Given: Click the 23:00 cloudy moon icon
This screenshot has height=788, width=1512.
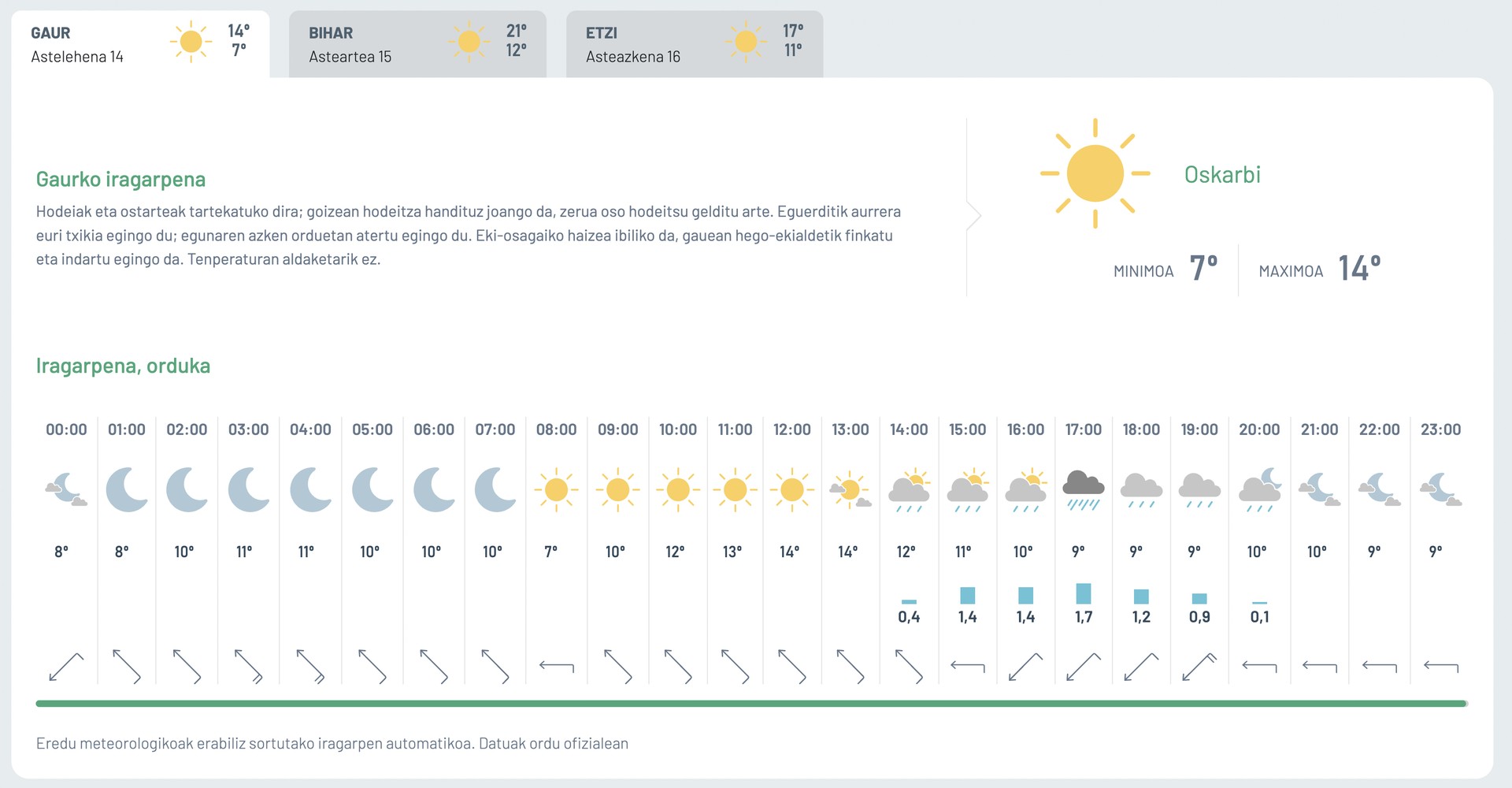Looking at the screenshot, I should click(1441, 490).
